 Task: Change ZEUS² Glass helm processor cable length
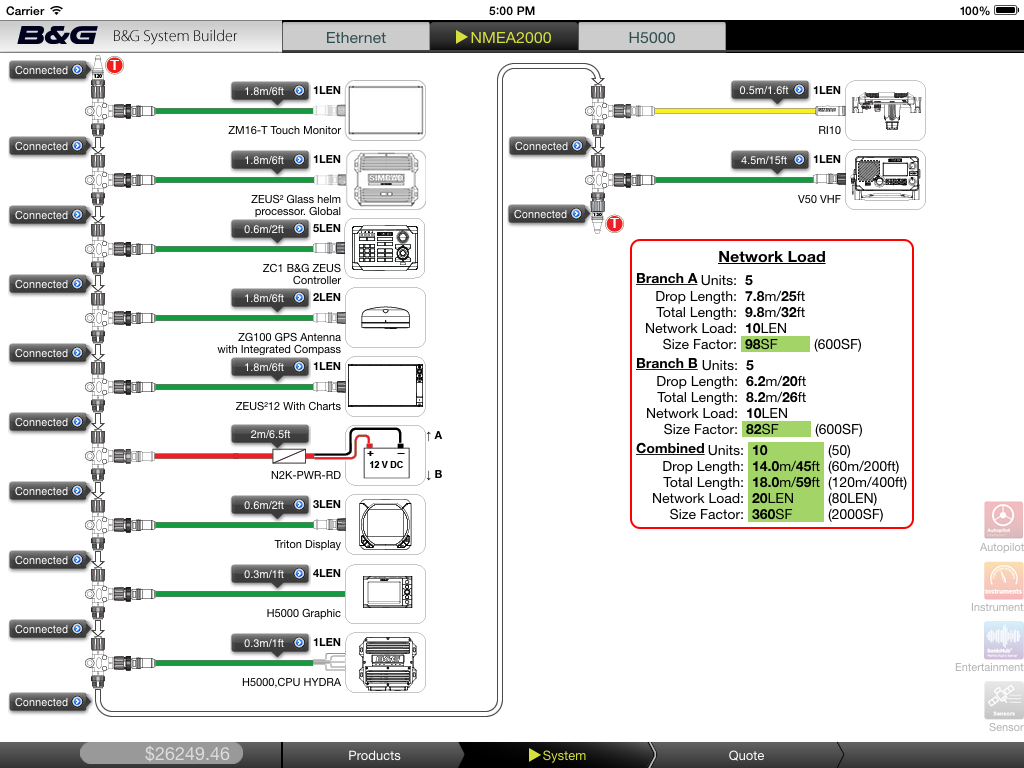[271, 160]
